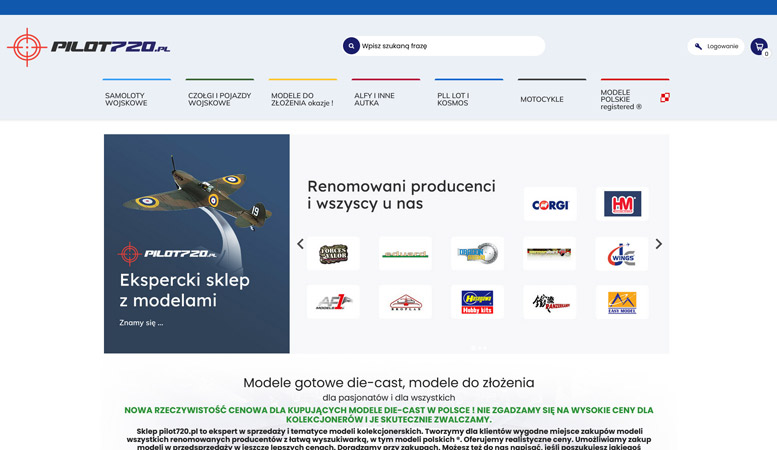Click 'dla pasjonatów i dla wszystkich' subtitle
This screenshot has height=450, width=777.
[388, 397]
